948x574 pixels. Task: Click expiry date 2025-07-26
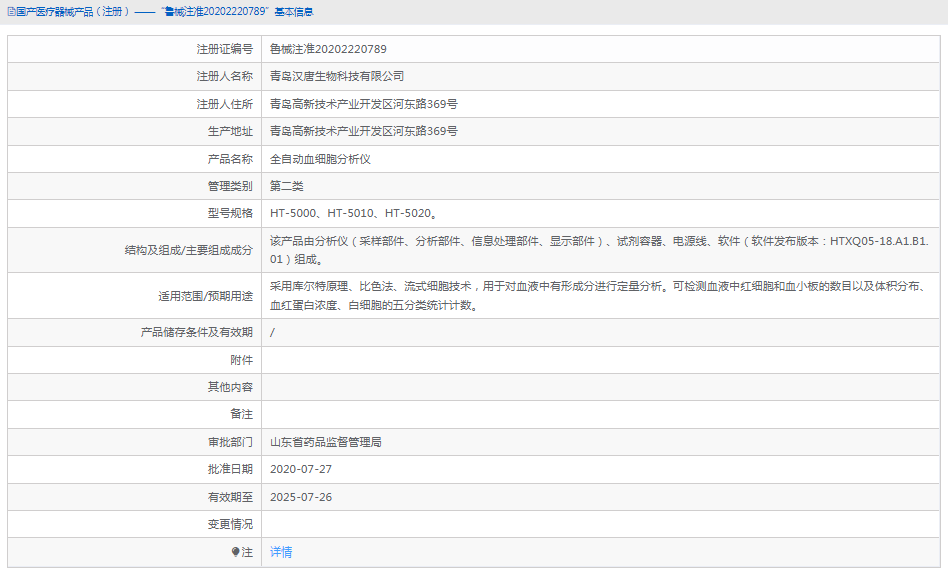[x=300, y=497]
